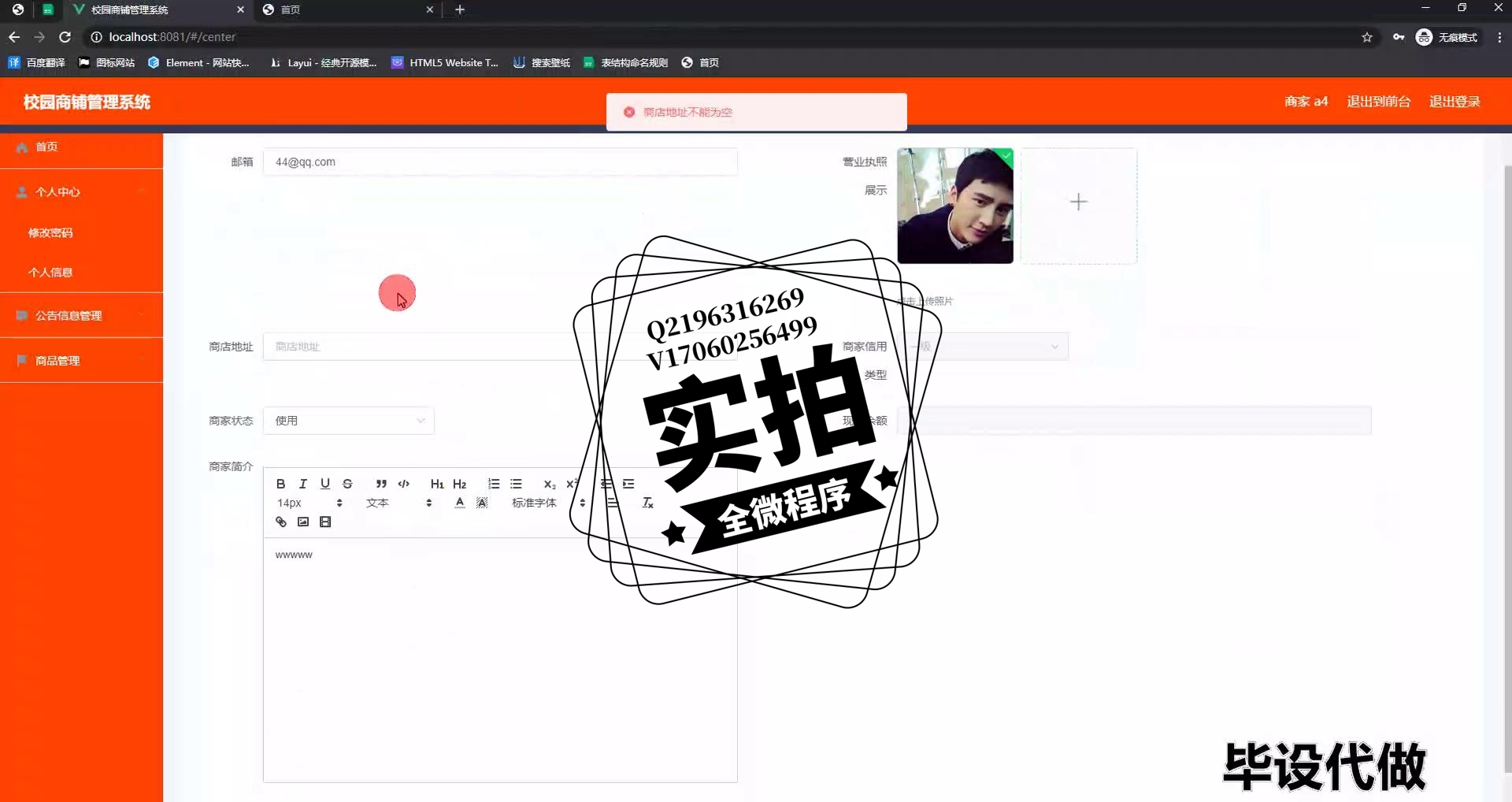Toggle bold formatting in the editor
The height and width of the screenshot is (802, 1512).
pyautogui.click(x=280, y=484)
